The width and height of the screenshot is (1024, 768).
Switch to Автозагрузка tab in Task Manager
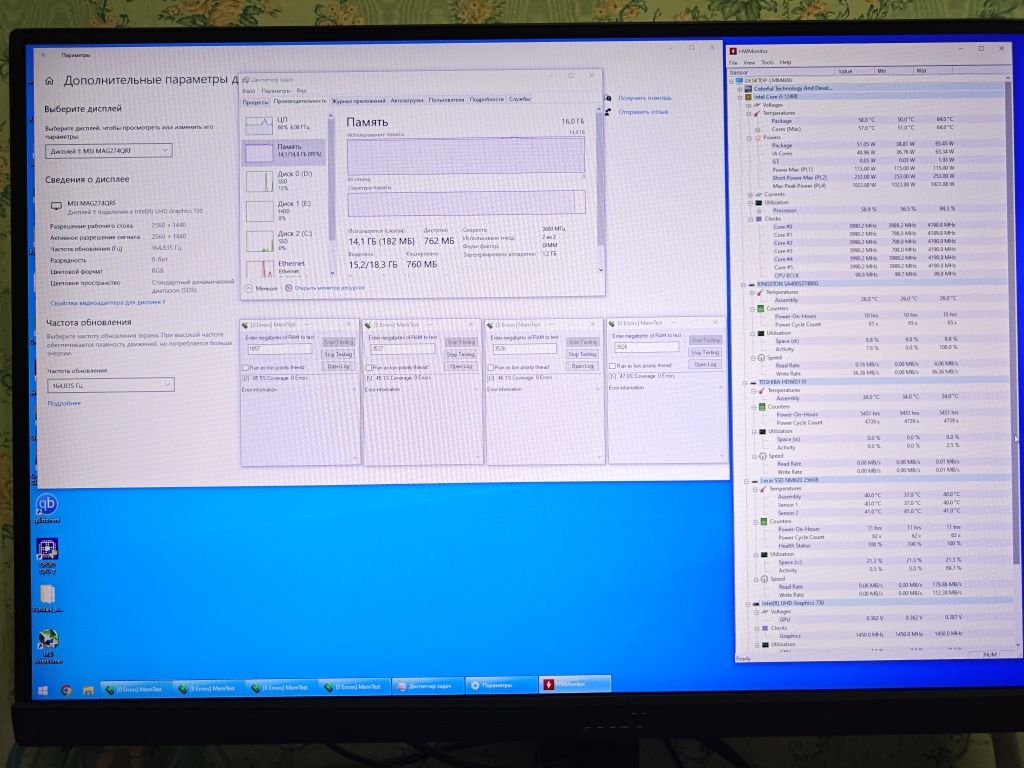407,101
